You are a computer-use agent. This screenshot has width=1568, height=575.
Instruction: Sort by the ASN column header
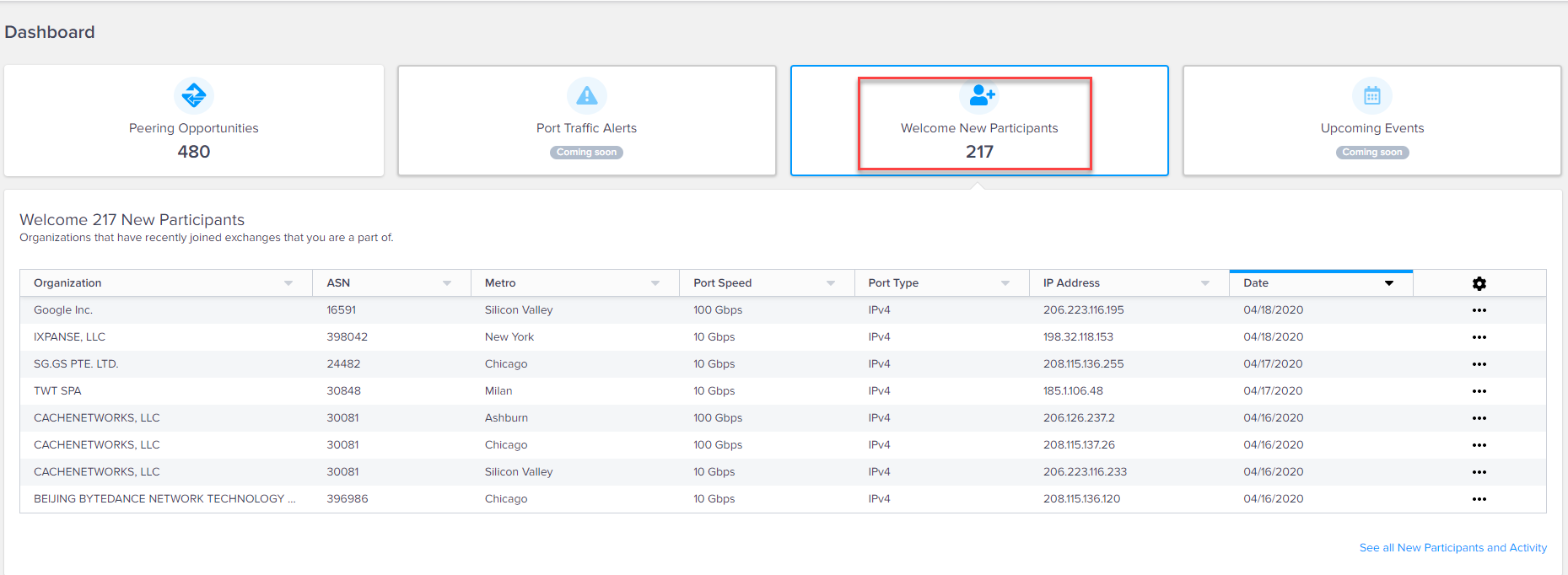pyautogui.click(x=338, y=283)
